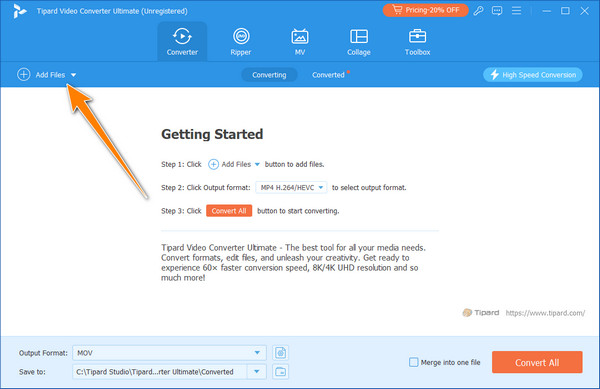Click the small Convert All button in Step 3
Screen dimensions: 600x389
click(x=229, y=211)
